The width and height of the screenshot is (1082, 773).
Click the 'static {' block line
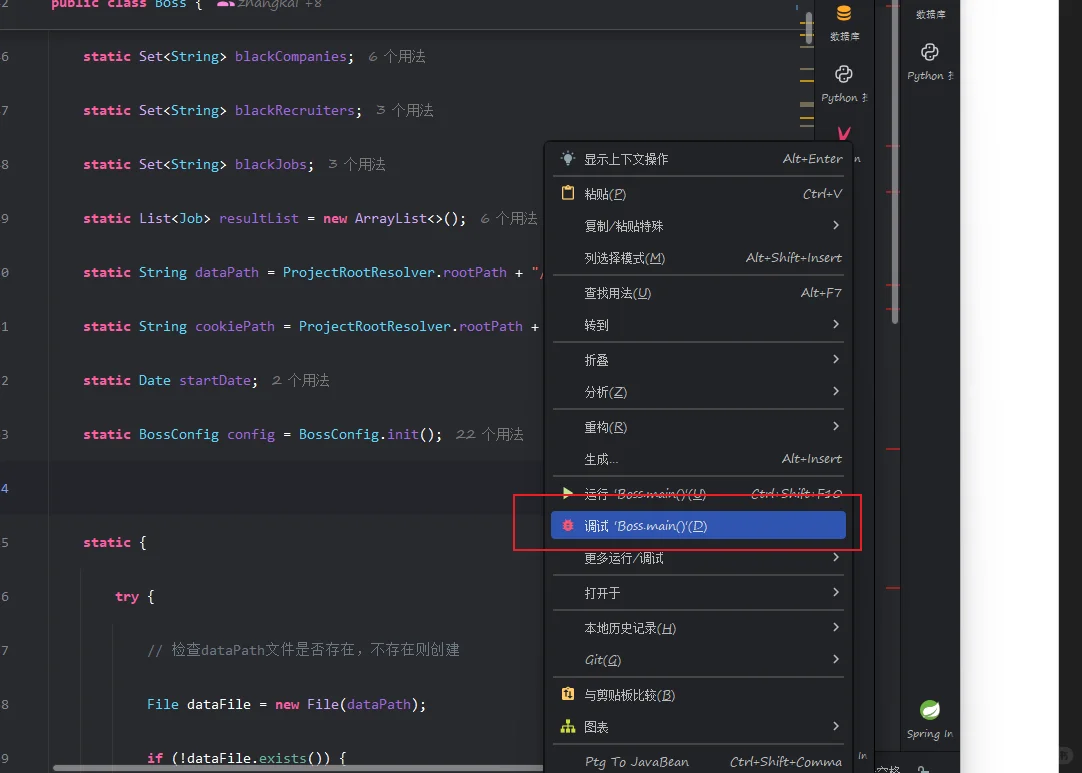[115, 542]
